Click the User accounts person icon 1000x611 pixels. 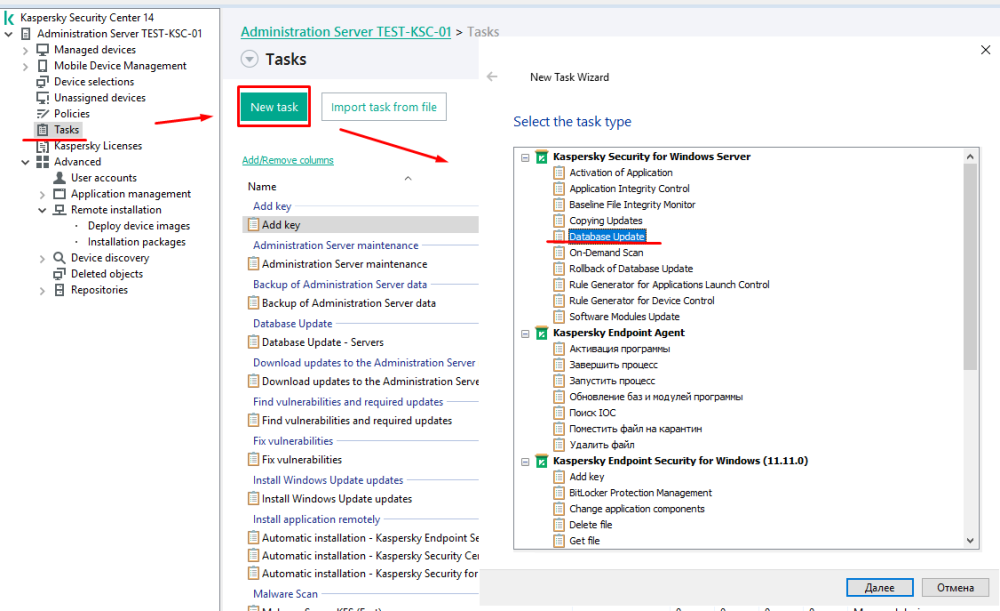click(x=59, y=178)
